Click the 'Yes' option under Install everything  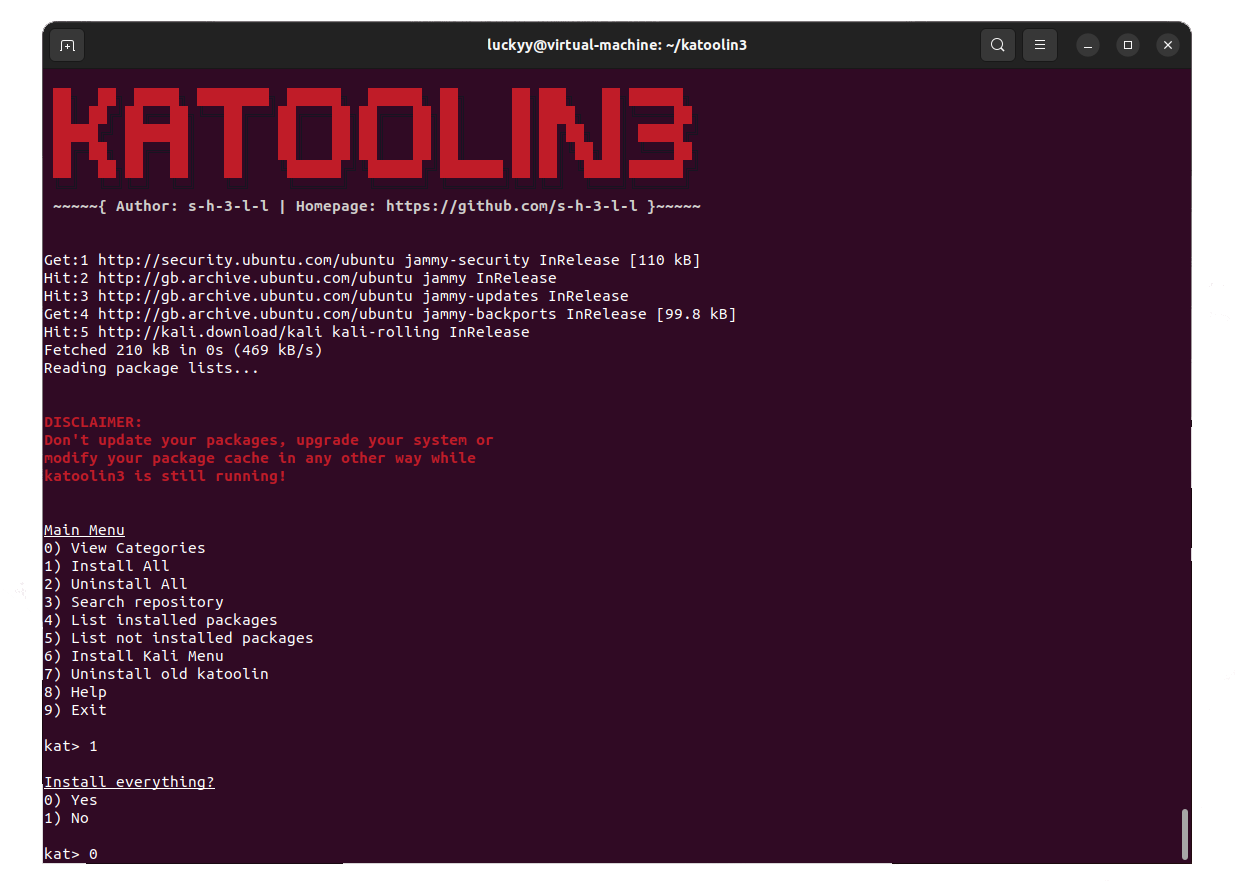pyautogui.click(x=84, y=800)
